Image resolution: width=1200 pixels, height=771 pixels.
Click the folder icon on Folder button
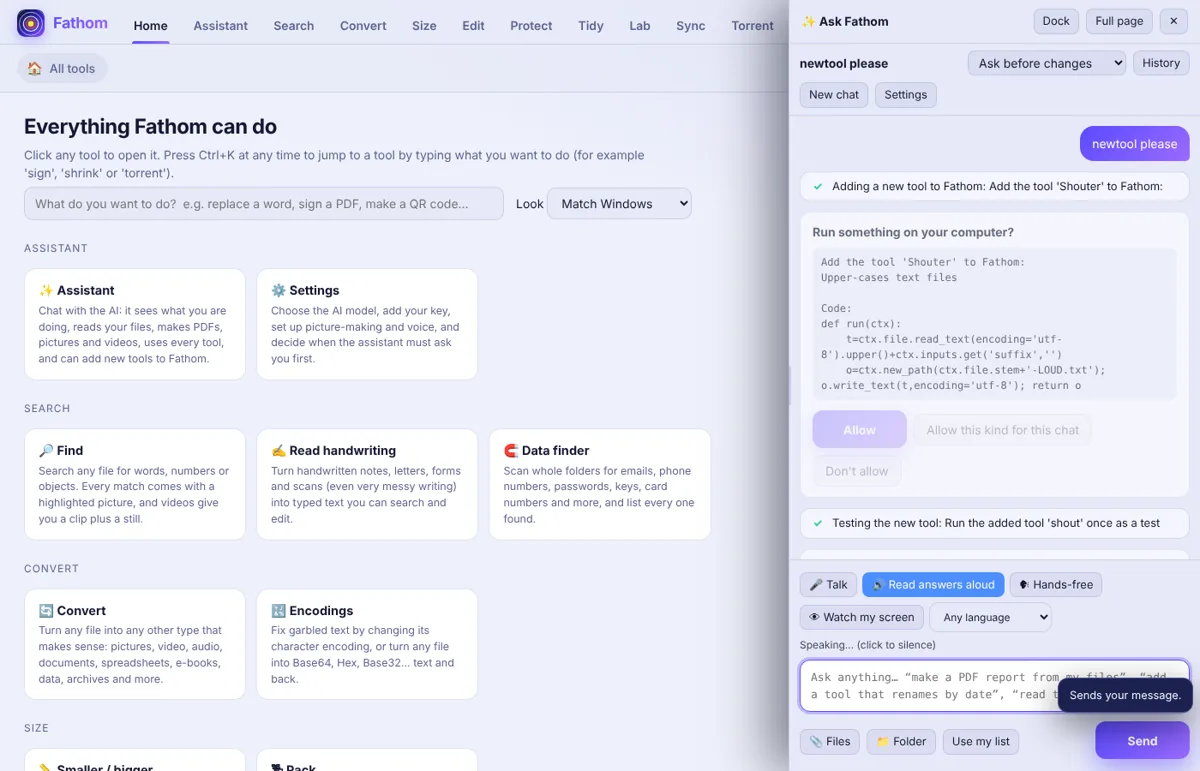[x=883, y=742]
